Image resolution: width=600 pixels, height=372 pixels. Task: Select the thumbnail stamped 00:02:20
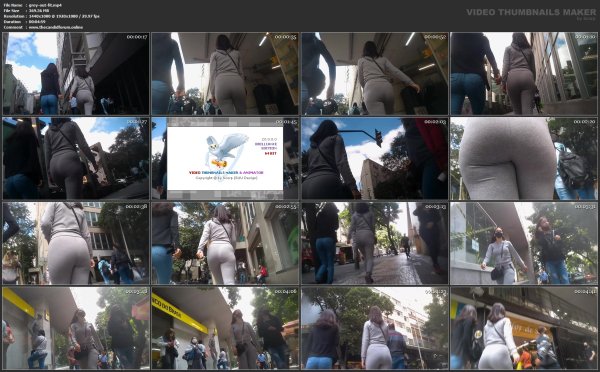pyautogui.click(x=524, y=158)
